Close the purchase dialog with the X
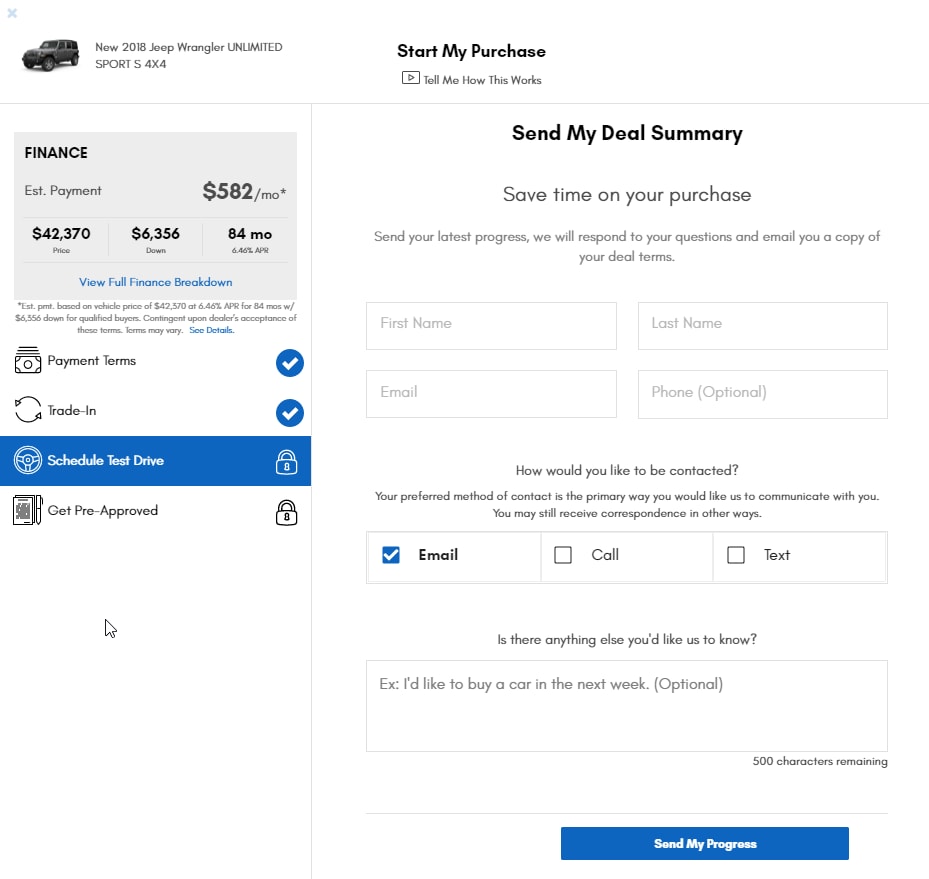Screen dimensions: 929x879 [12, 12]
